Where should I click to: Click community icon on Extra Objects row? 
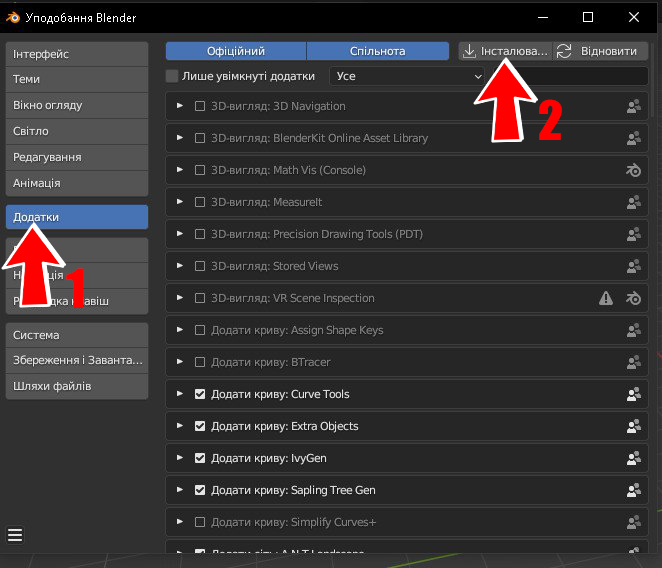[x=634, y=426]
